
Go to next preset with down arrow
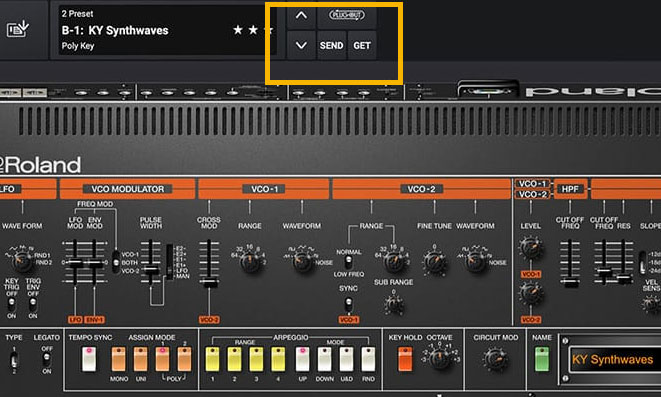[301, 45]
